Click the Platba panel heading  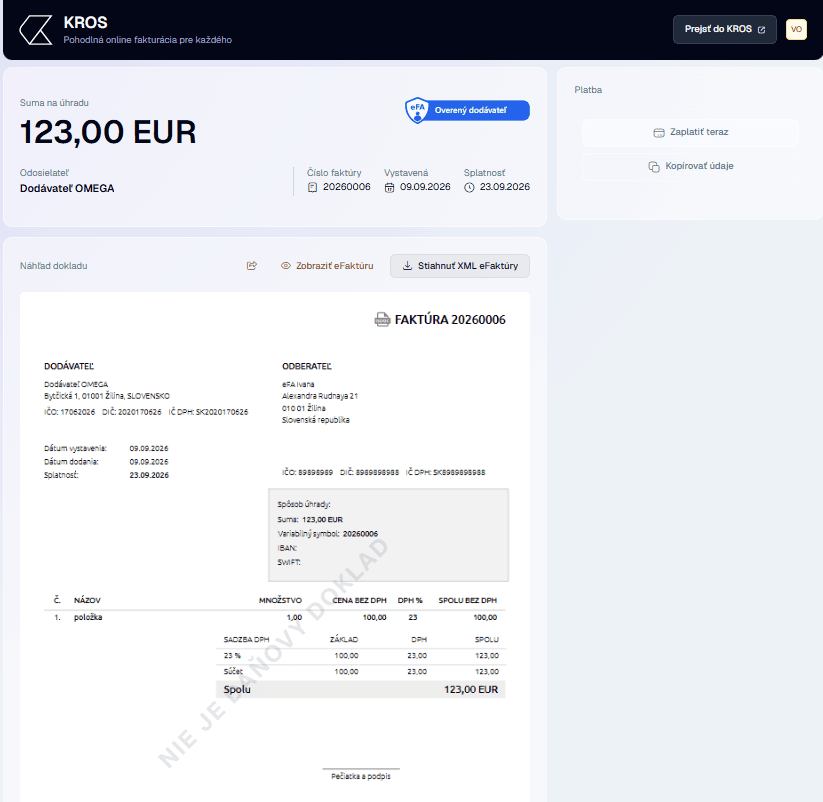[x=588, y=90]
